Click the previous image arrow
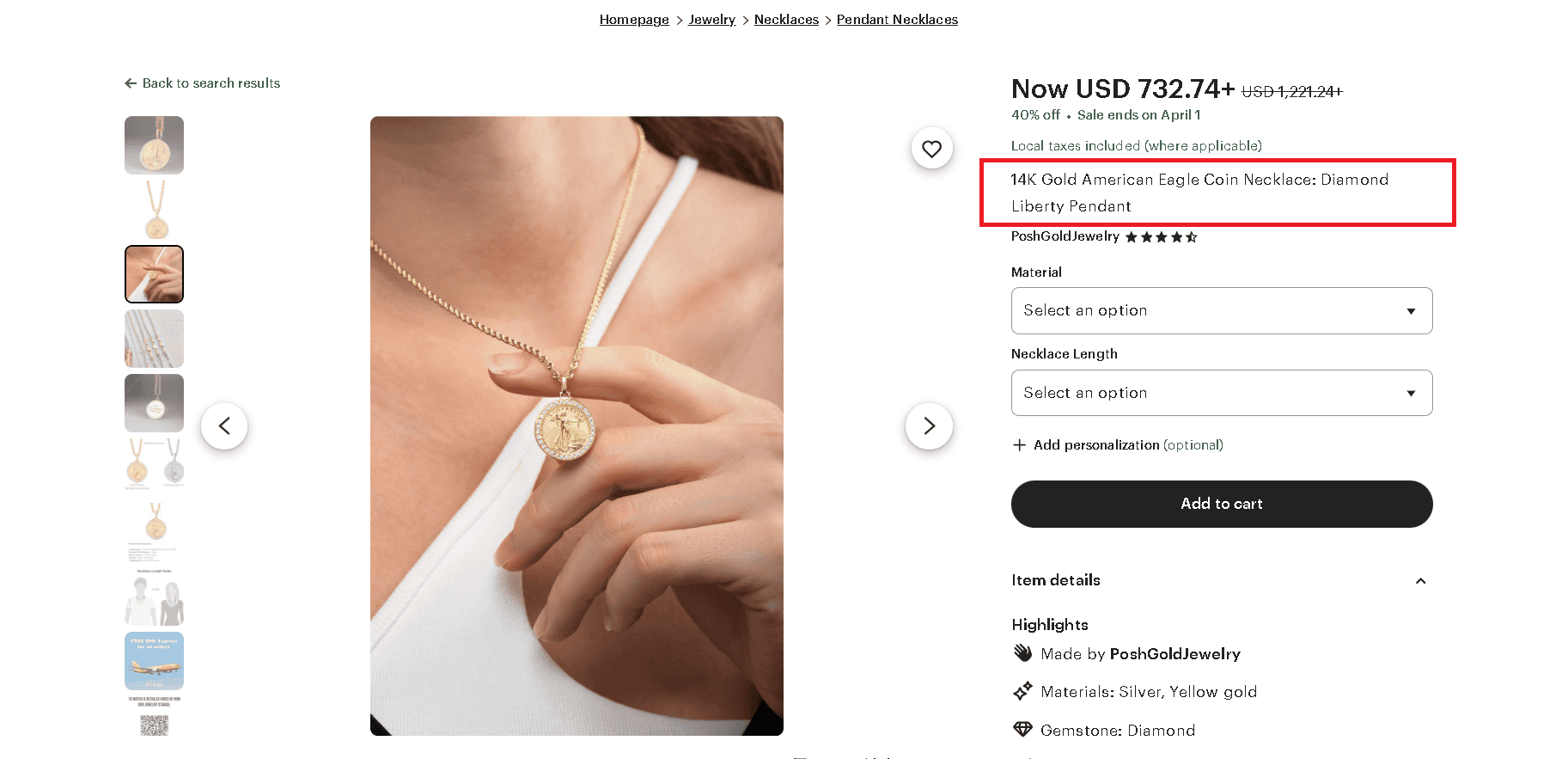This screenshot has height=759, width=1568. coord(224,425)
